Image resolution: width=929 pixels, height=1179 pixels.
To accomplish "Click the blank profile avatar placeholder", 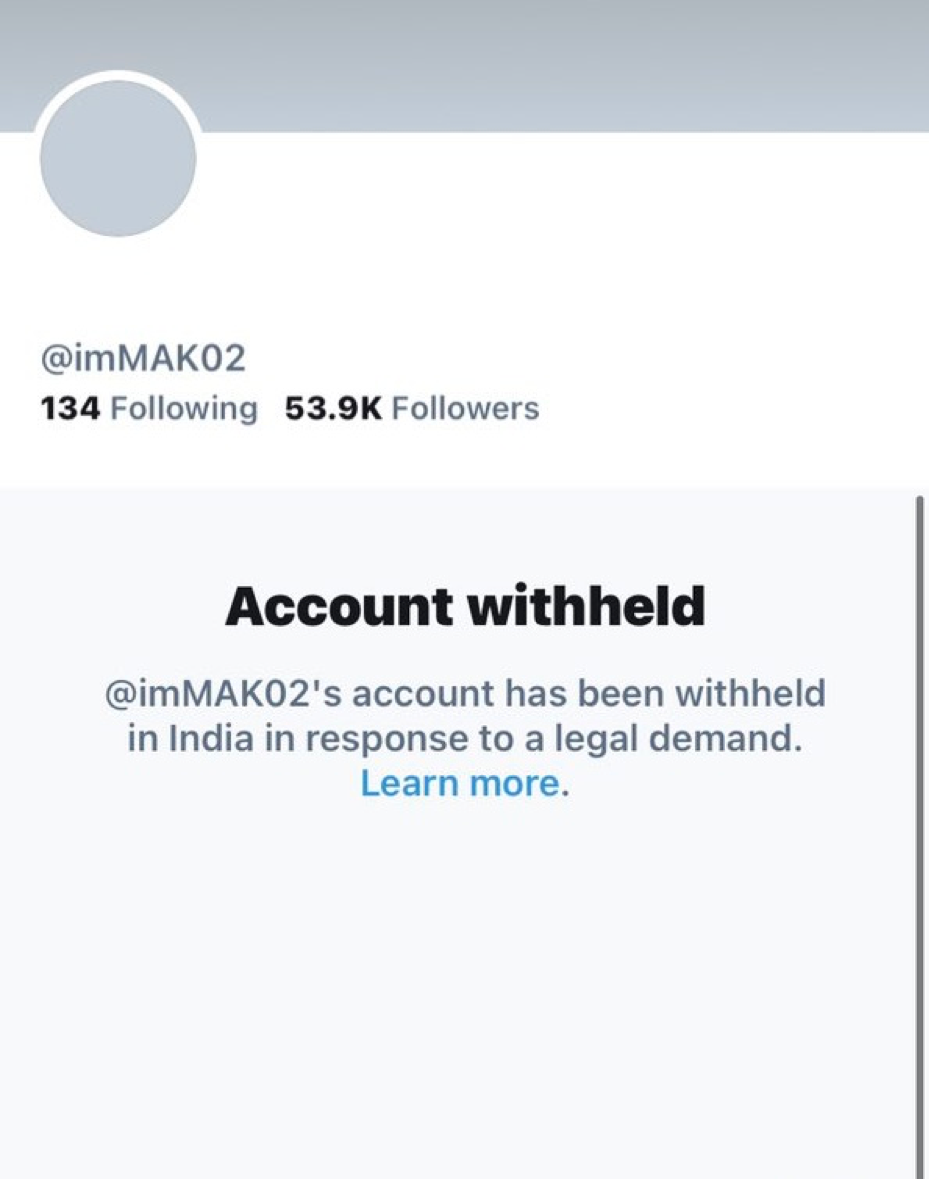I will (118, 157).
